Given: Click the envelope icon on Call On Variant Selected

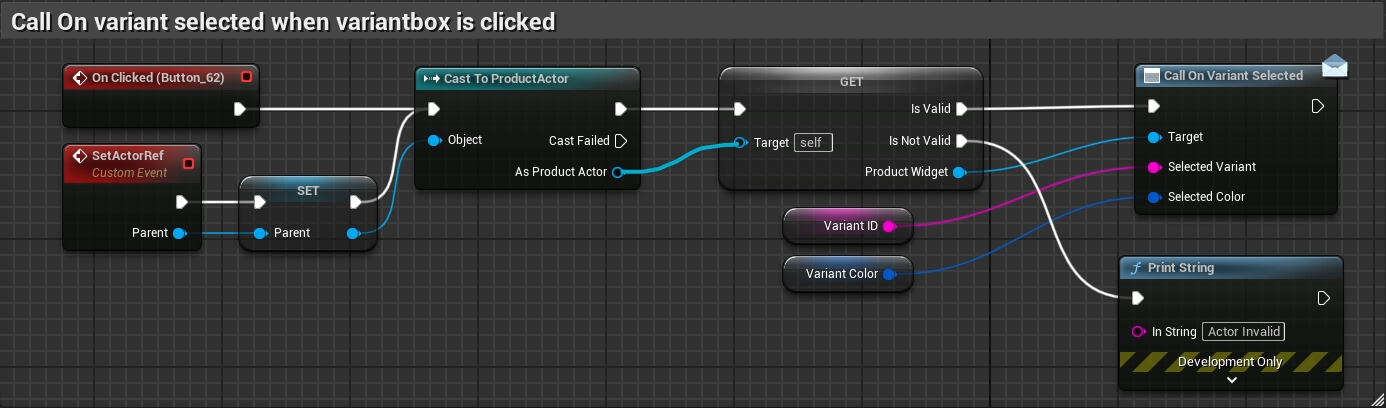Looking at the screenshot, I should pyautogui.click(x=1334, y=67).
